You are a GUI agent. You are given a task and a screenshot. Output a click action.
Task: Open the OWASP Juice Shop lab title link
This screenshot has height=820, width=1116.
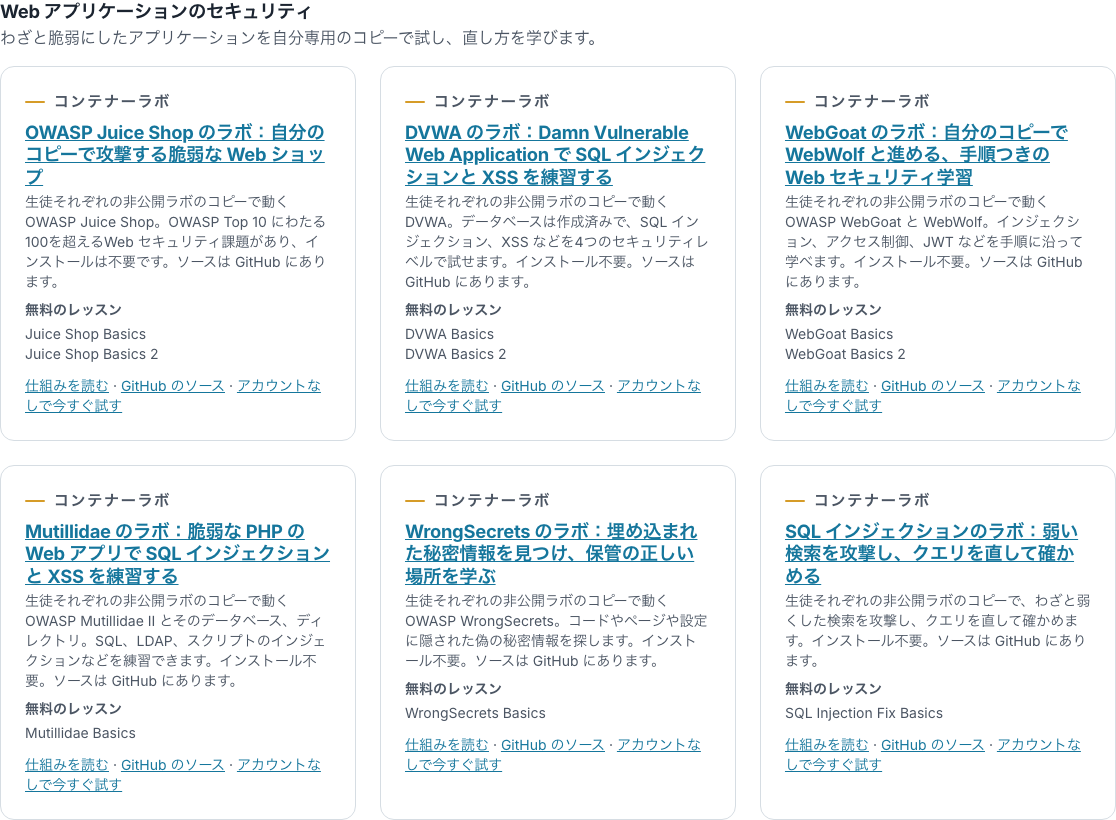point(174,154)
